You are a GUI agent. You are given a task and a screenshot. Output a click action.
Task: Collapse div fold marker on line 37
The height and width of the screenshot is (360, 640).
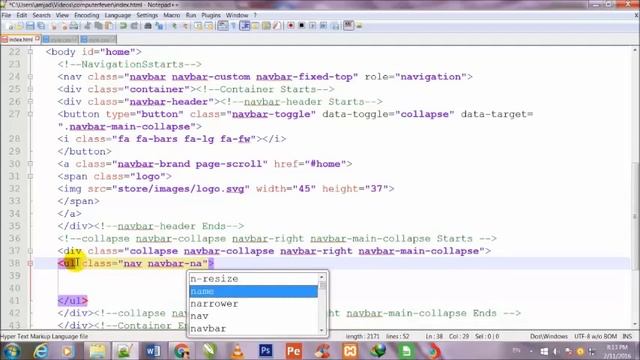point(30,251)
